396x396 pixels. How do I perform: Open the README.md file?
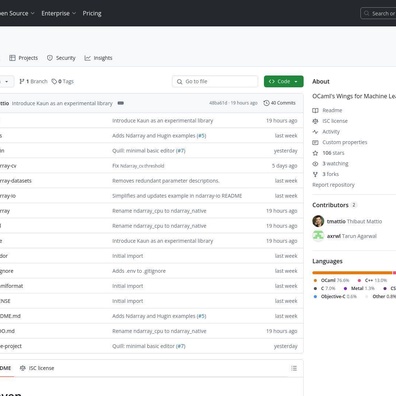tap(10, 316)
